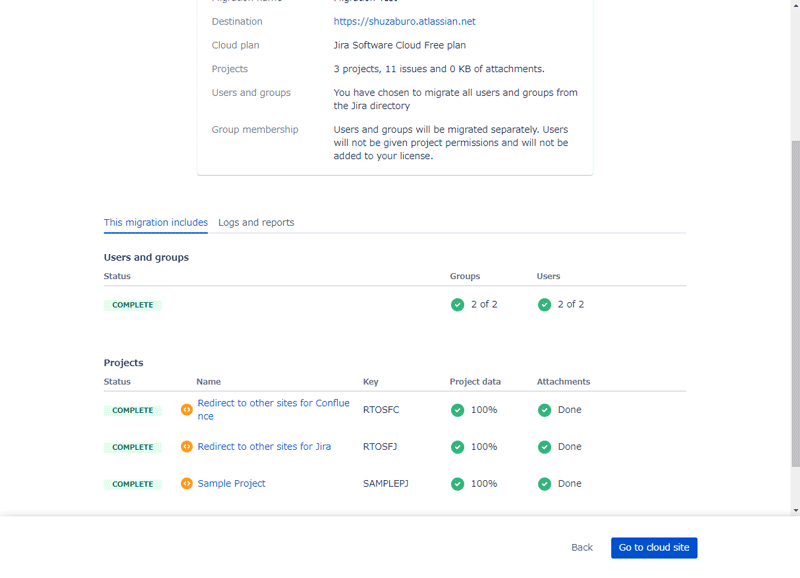Screen dimensions: 800x578
Task: Click the Group membership label
Action: click(255, 130)
